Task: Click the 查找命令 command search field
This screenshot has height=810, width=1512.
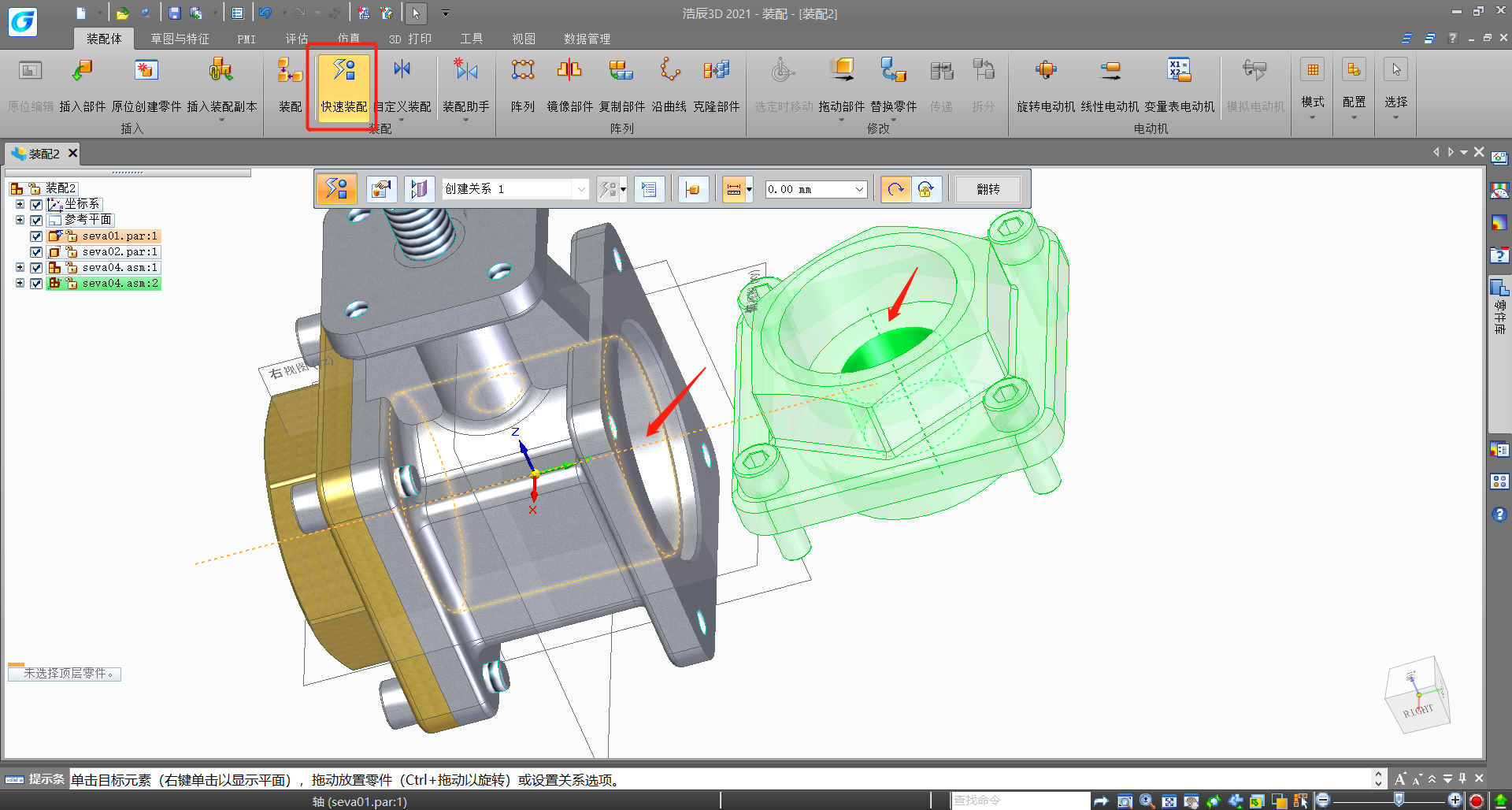Action: [1021, 801]
